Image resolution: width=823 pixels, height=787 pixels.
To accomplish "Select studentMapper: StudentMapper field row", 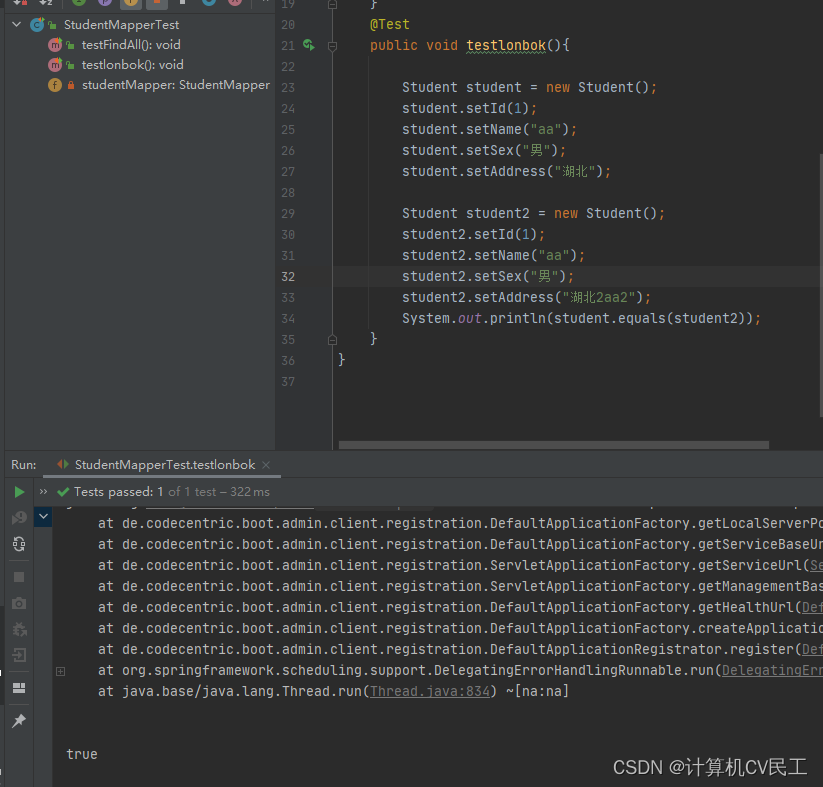I will click(x=176, y=85).
